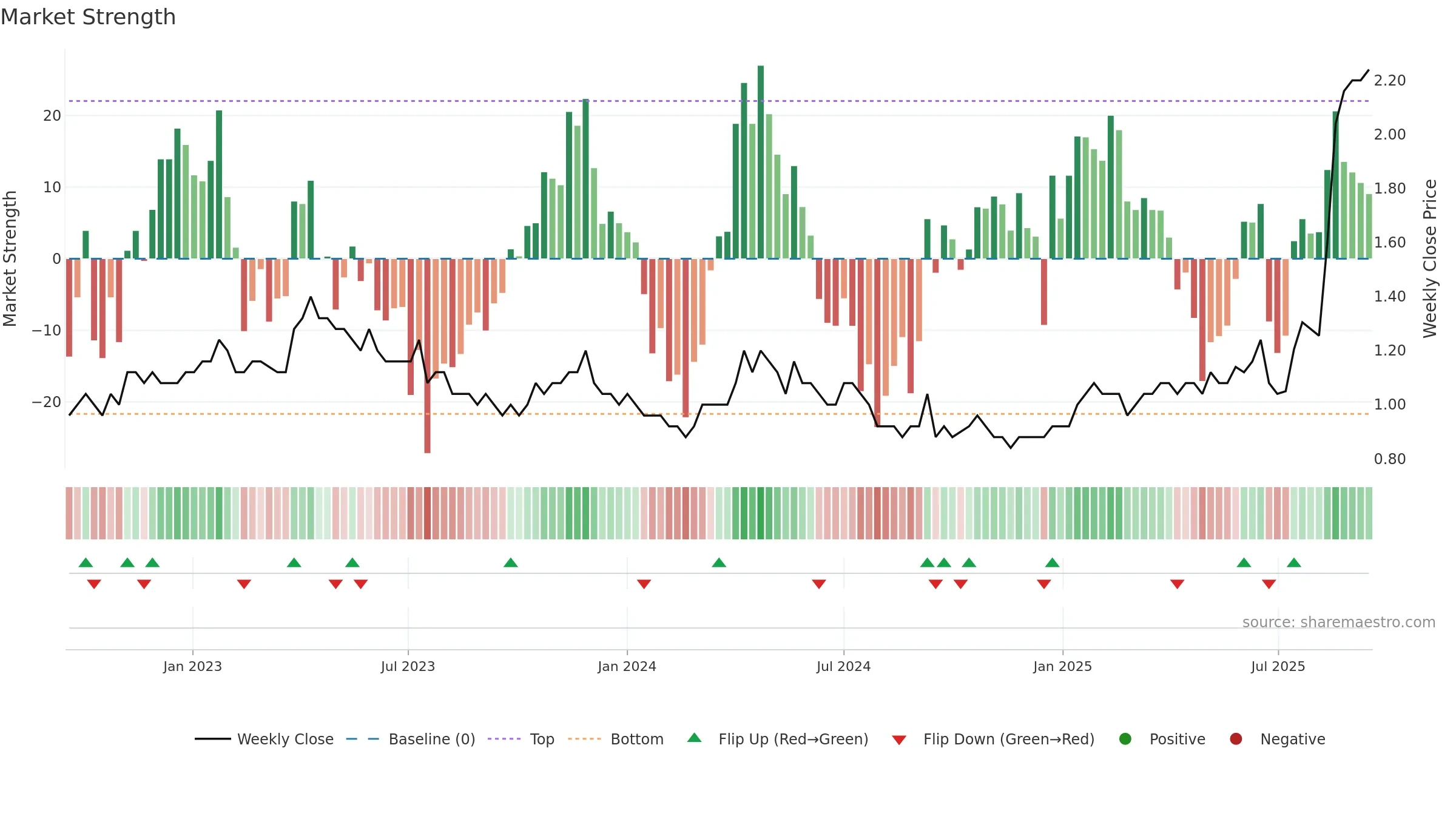Toggle the Weekly Close legend label
This screenshot has height=819, width=1456.
click(x=285, y=739)
